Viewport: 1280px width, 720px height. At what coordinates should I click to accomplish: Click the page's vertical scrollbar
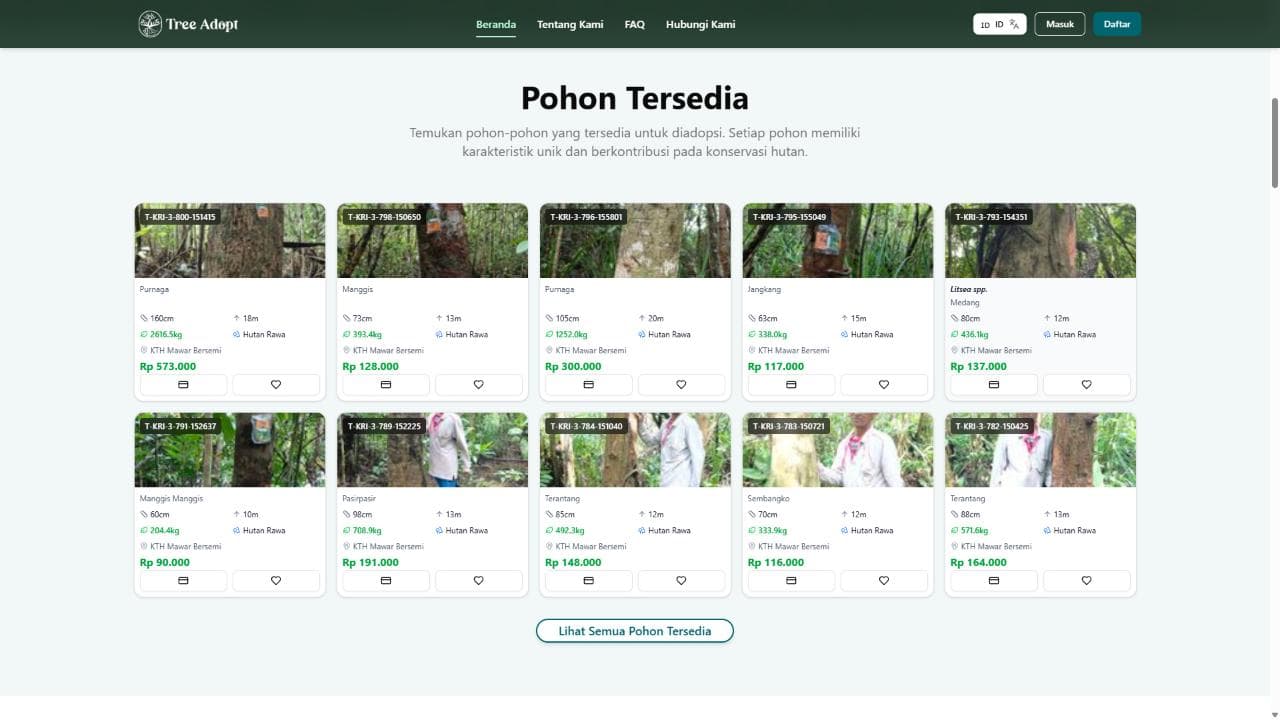point(1274,142)
